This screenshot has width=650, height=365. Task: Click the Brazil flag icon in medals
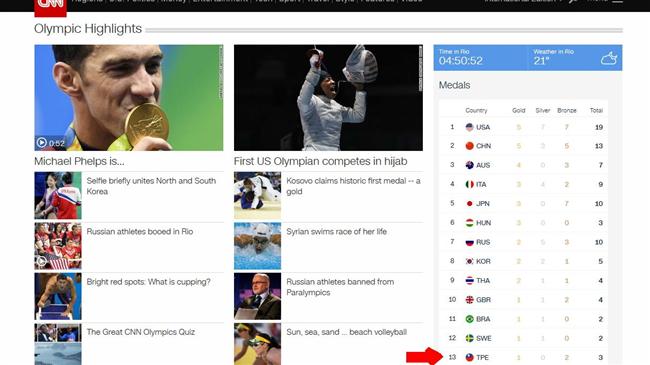pos(469,319)
